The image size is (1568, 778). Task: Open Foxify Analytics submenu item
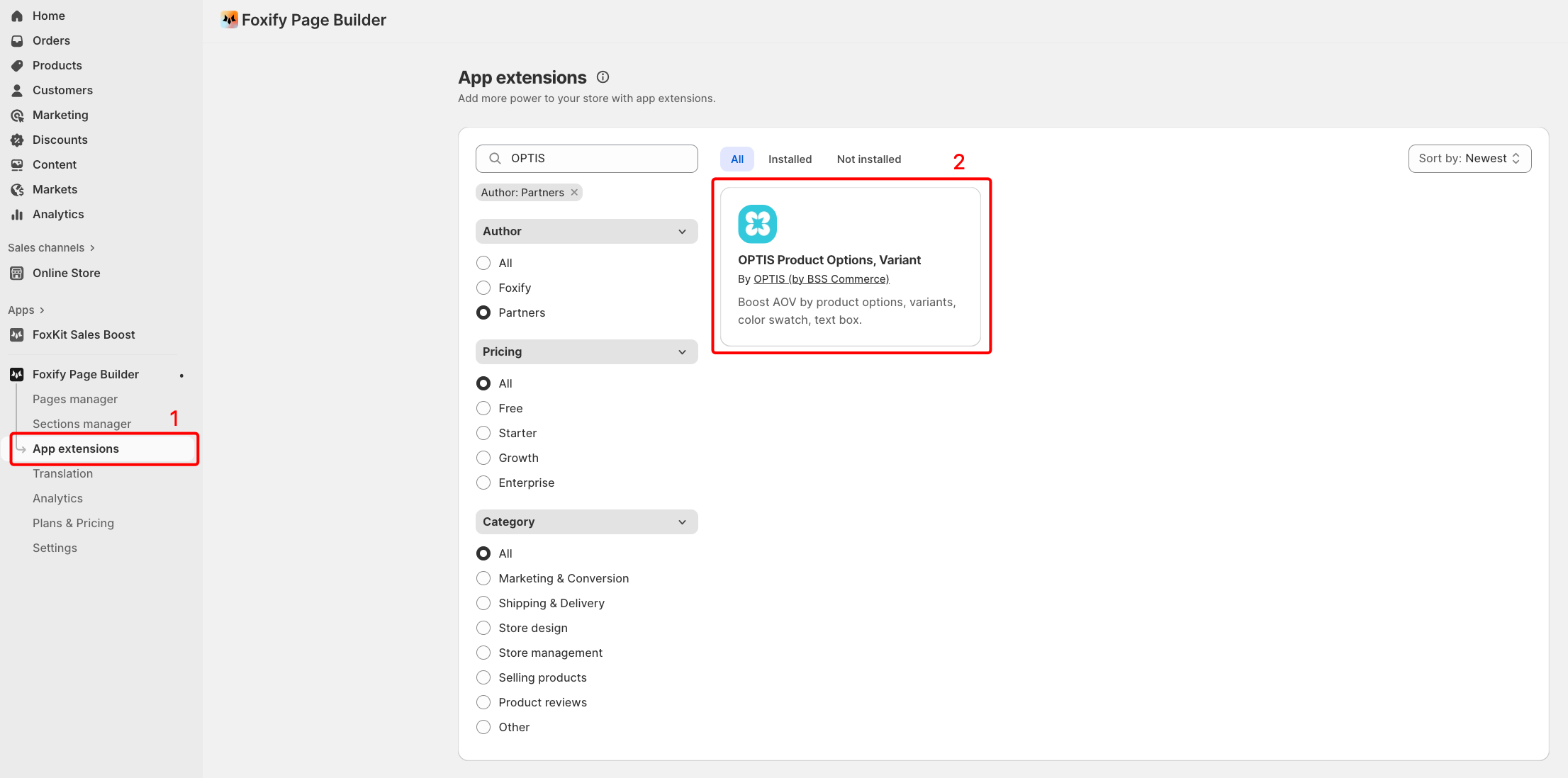coord(57,498)
